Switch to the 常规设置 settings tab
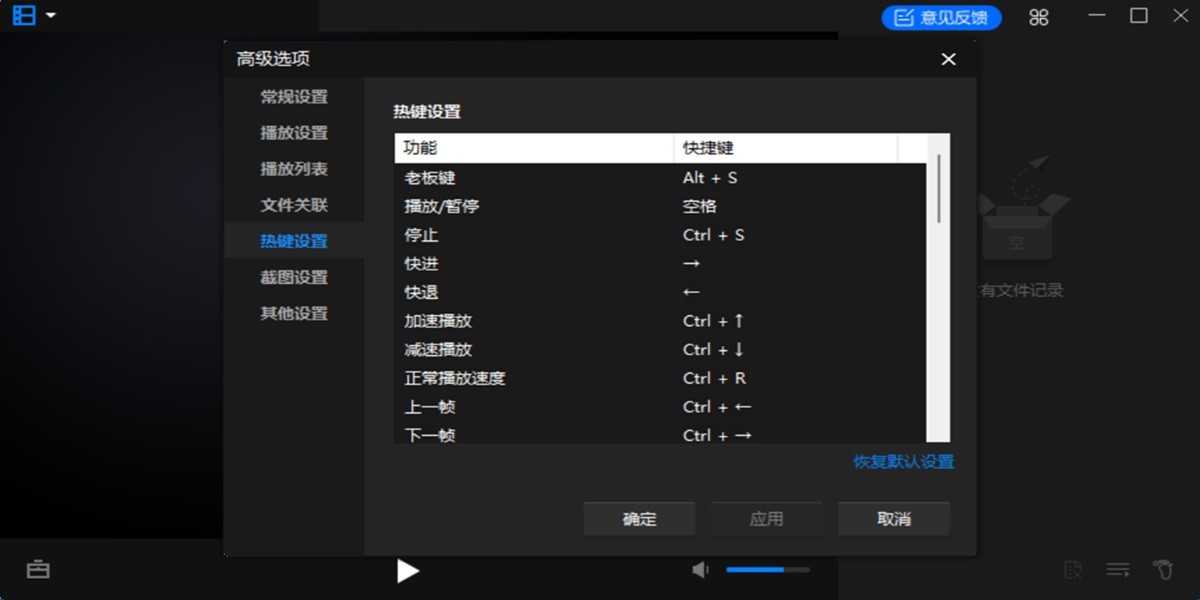 [295, 96]
